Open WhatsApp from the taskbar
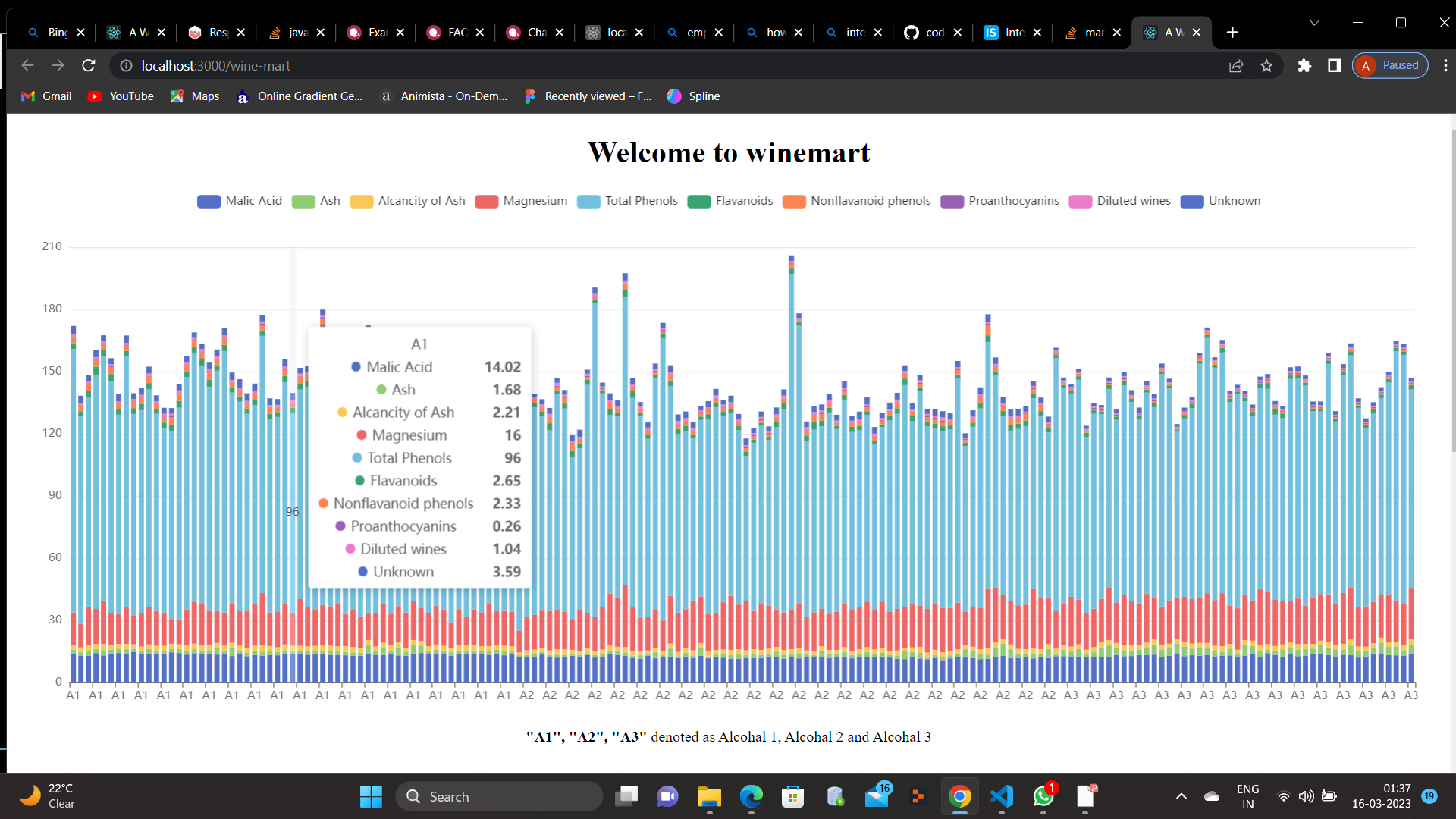The image size is (1456, 819). (x=1043, y=797)
